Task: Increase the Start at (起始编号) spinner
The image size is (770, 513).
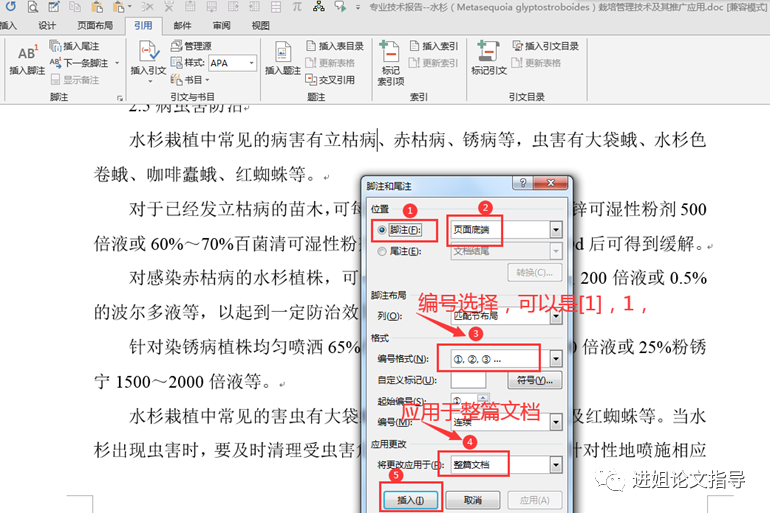Action: [483, 397]
